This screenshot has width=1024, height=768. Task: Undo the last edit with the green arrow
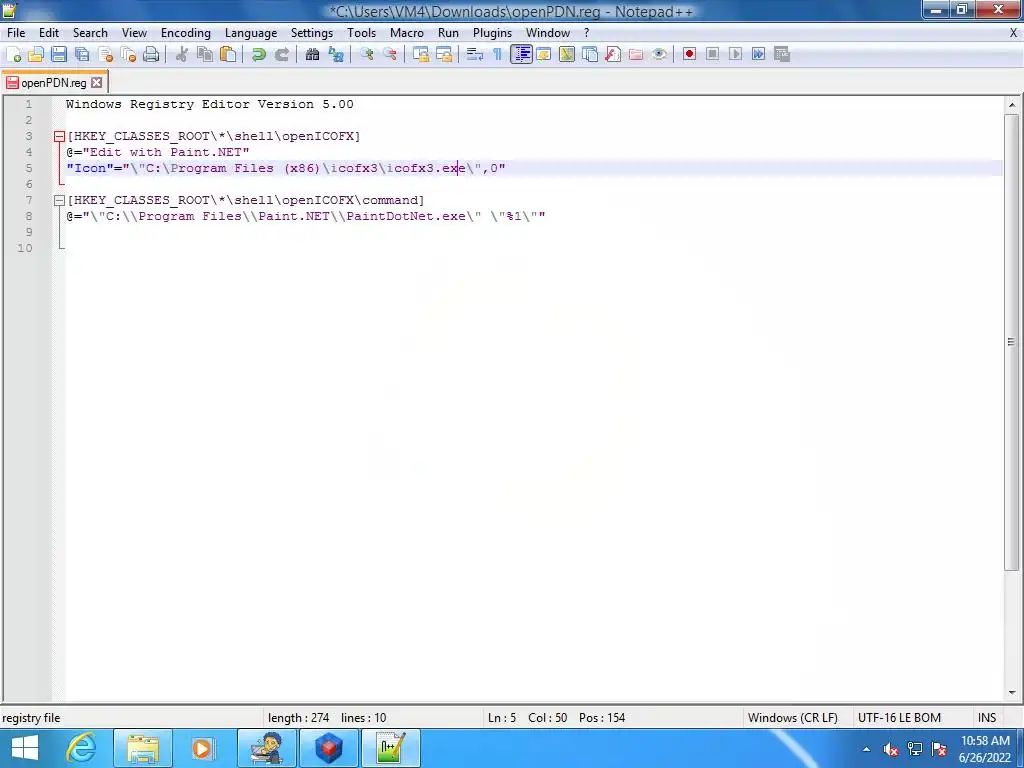(259, 54)
